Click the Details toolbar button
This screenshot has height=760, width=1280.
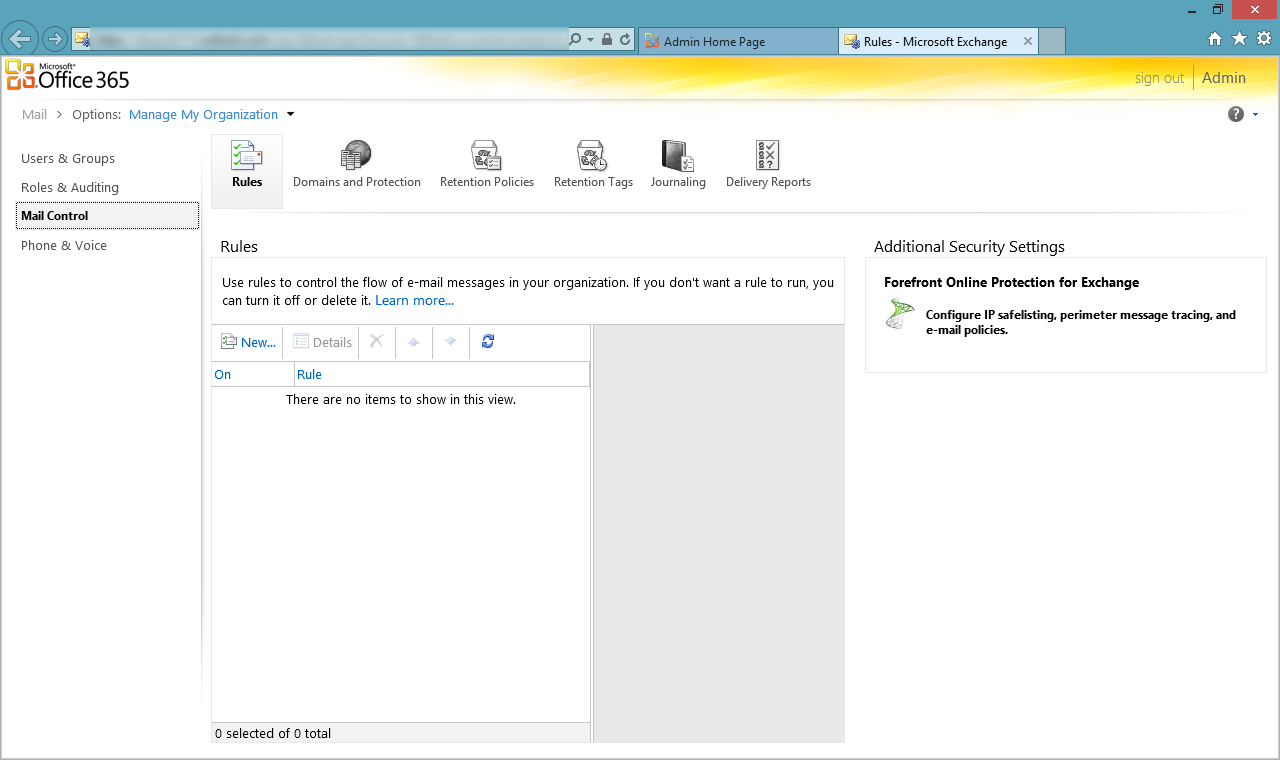322,342
